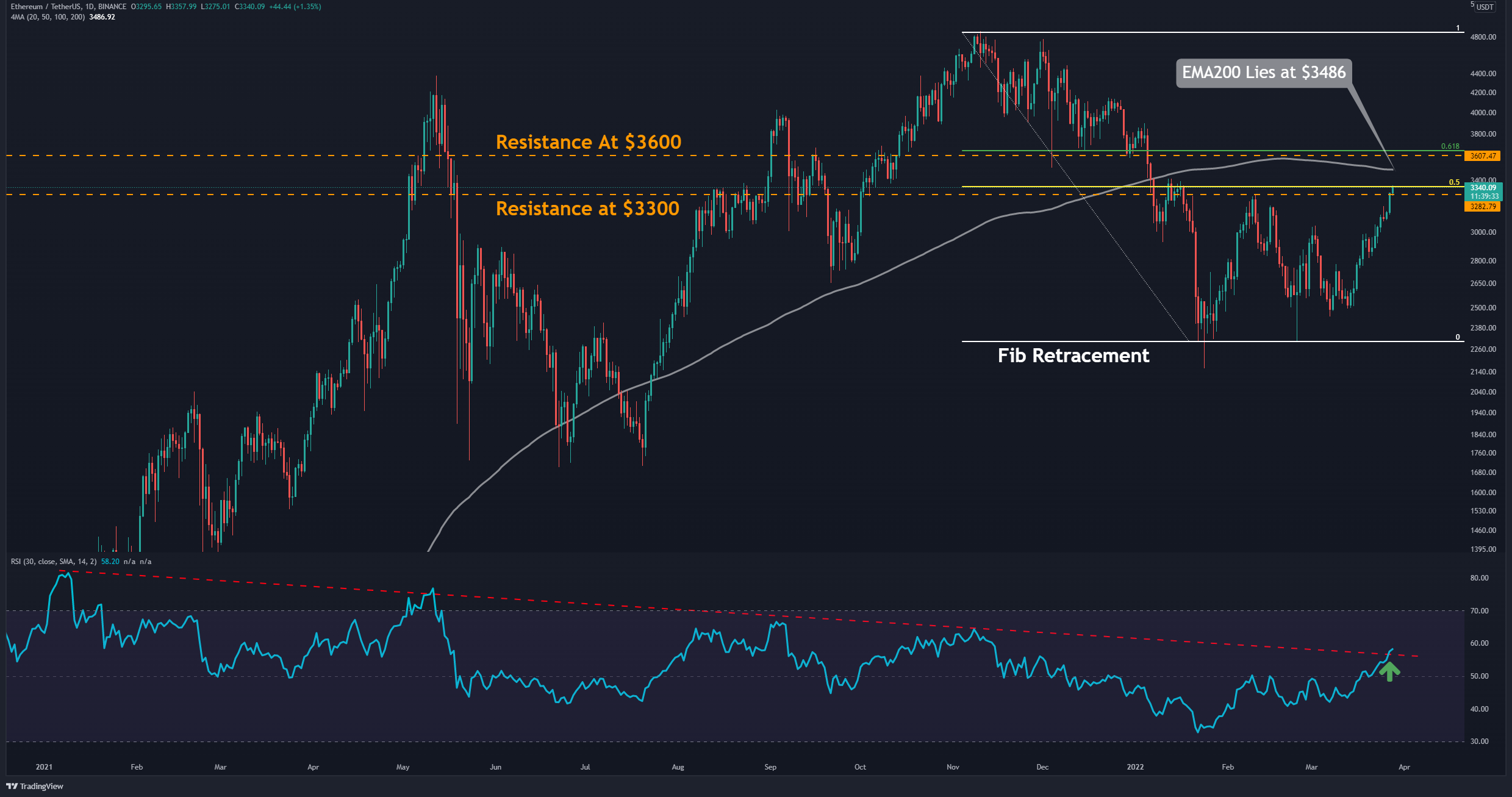Screen dimensions: 1512x797
Task: Select the 4MA (20, 50, 100, 200) indicator label
Action: coord(48,17)
